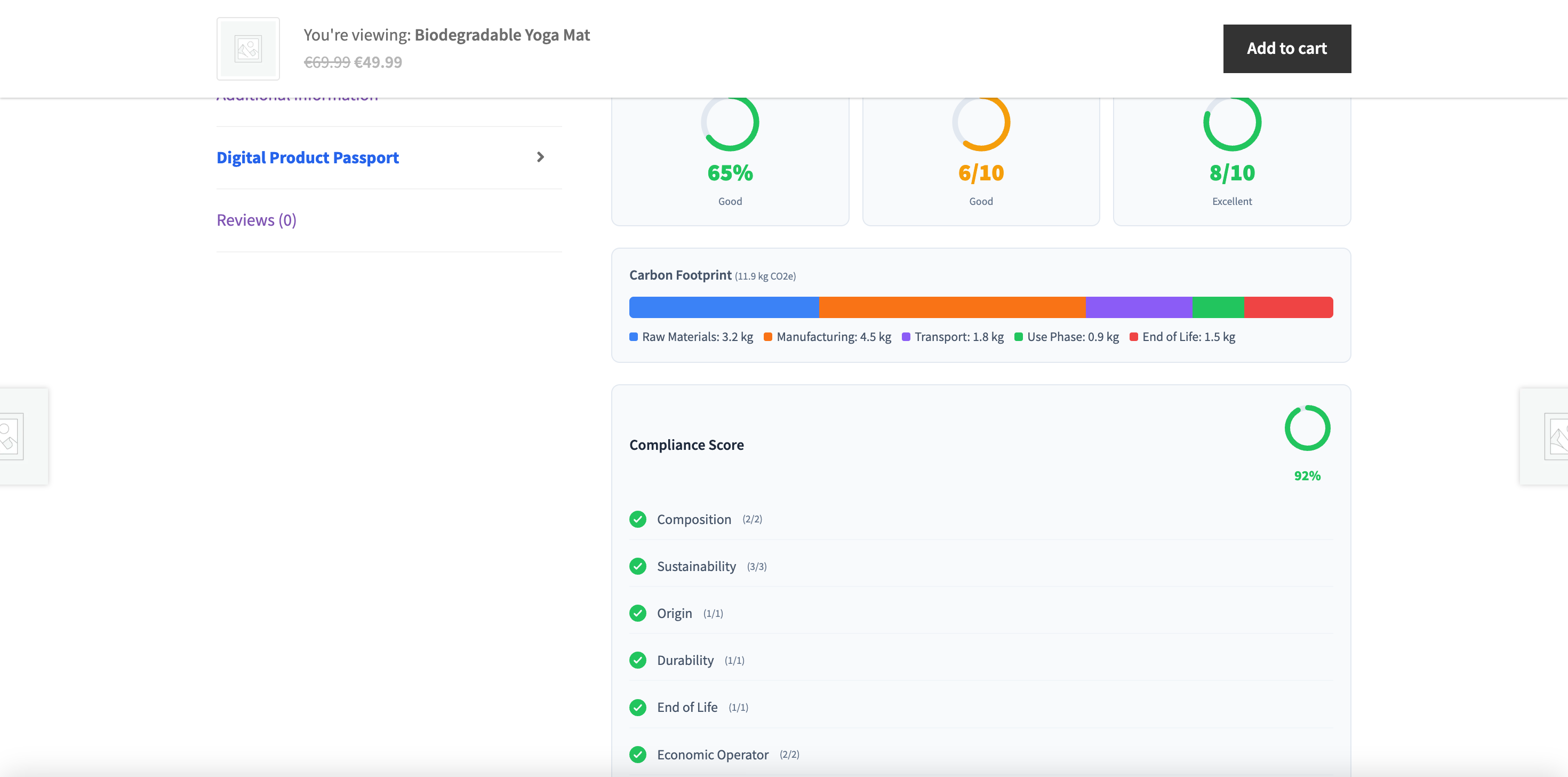The image size is (1568, 777).
Task: Click the chevron beside Digital Product Passport
Action: [540, 157]
